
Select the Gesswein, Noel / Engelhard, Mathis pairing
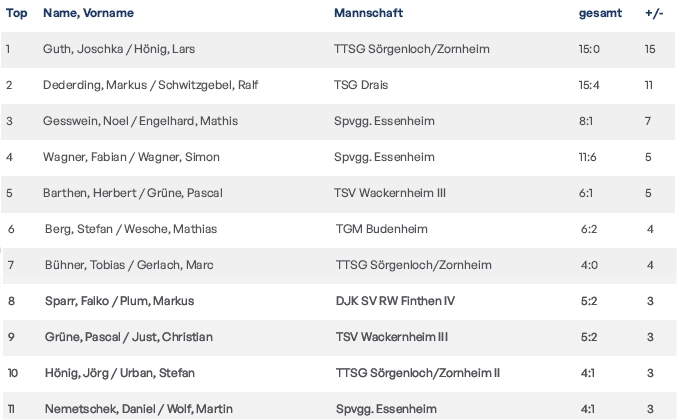pyautogui.click(x=140, y=121)
